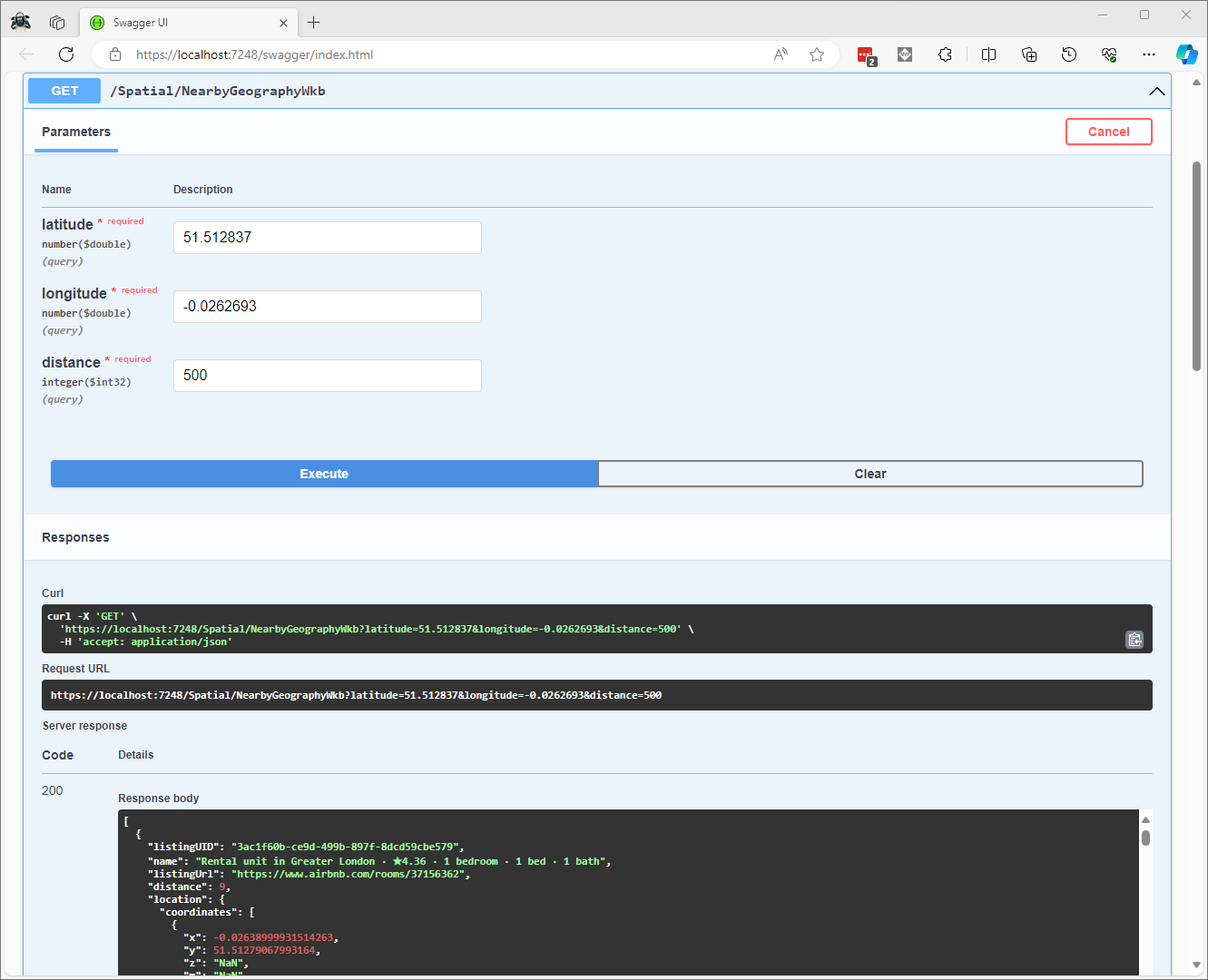Click Cancel to exit try-it-out mode
The image size is (1208, 980).
1108,132
